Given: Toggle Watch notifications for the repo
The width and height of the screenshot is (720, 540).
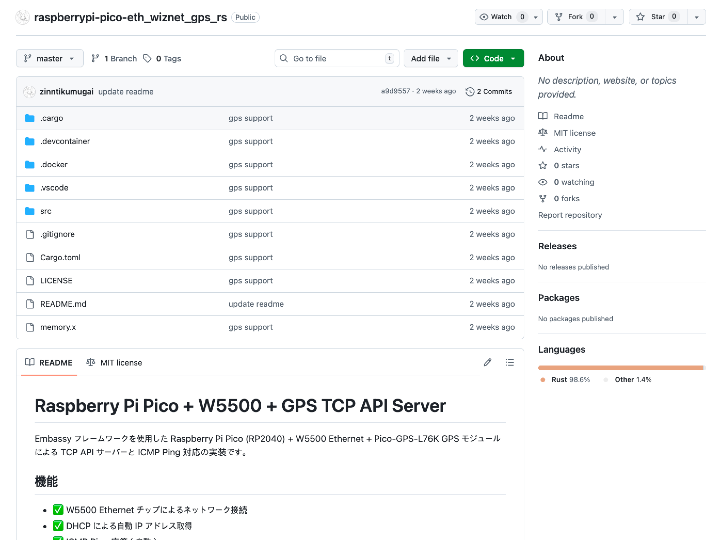Looking at the screenshot, I should click(502, 17).
